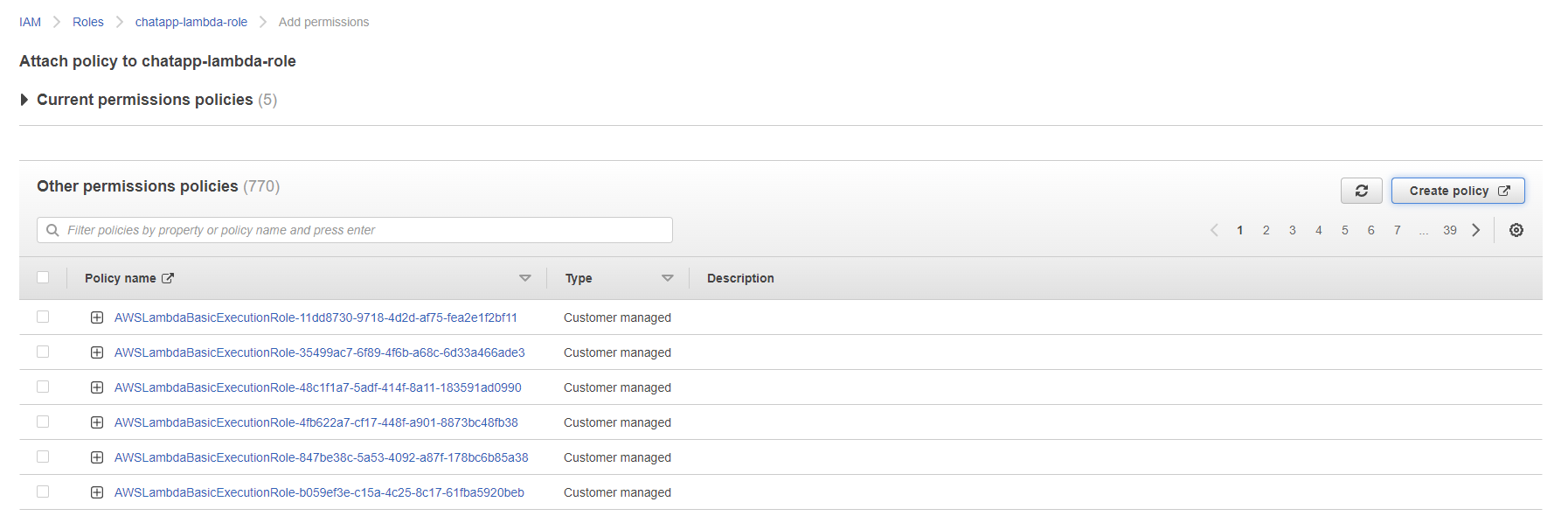Go to page 7 of policies

(1397, 230)
